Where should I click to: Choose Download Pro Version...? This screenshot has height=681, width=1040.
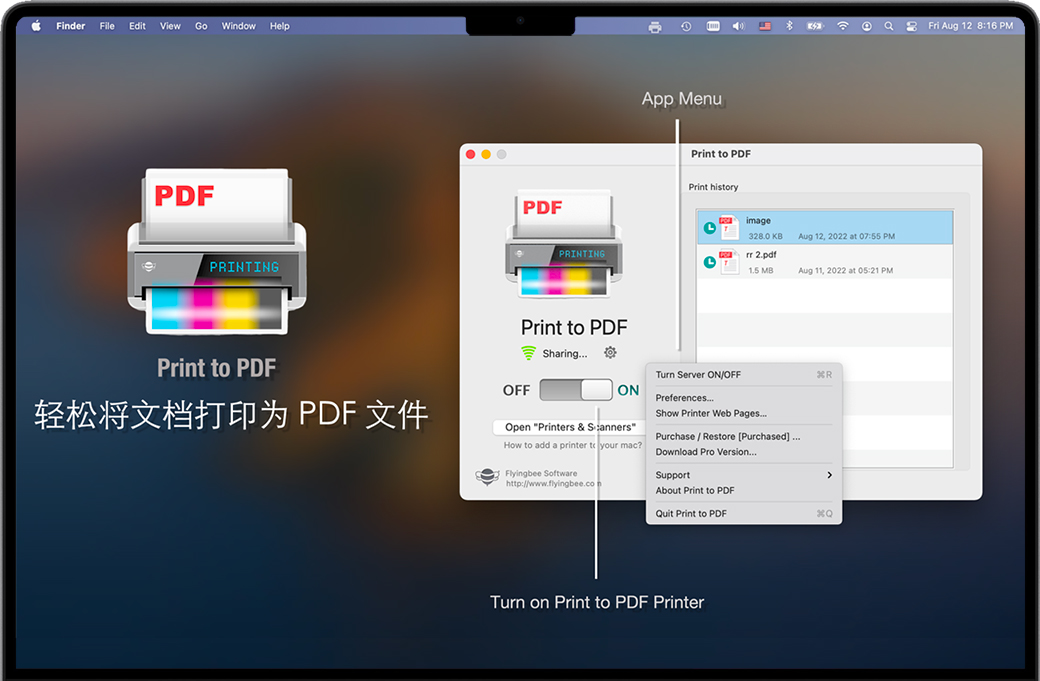(744, 452)
